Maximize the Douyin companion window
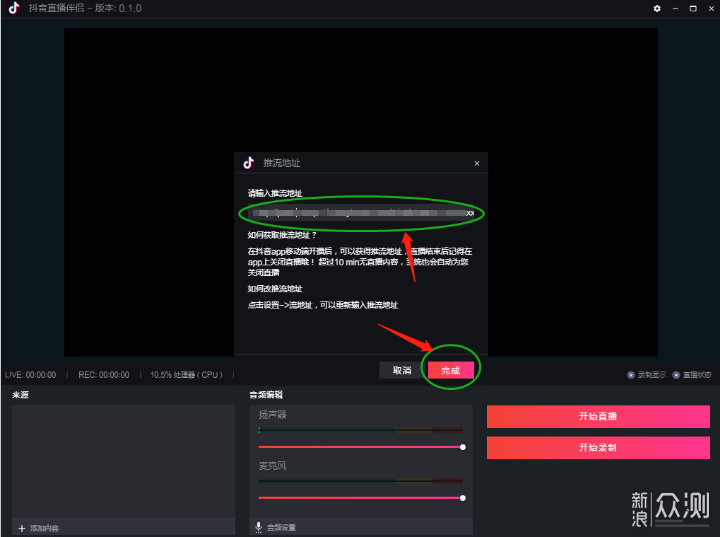 [x=693, y=8]
